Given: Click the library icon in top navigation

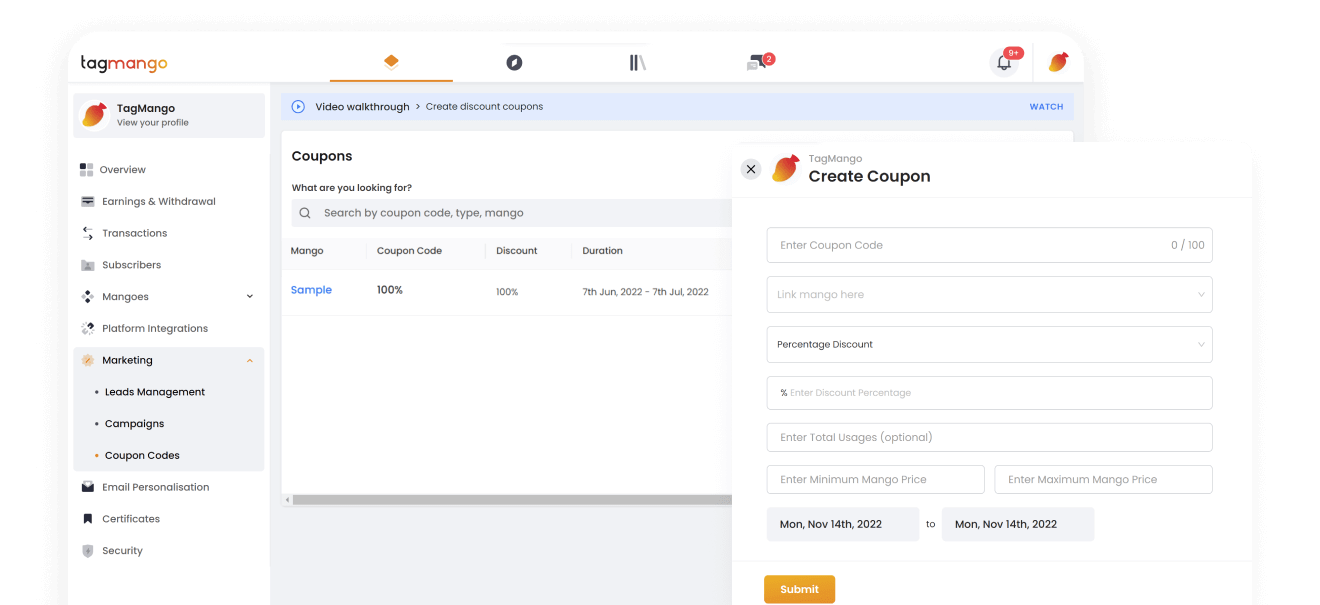Looking at the screenshot, I should click(x=637, y=62).
